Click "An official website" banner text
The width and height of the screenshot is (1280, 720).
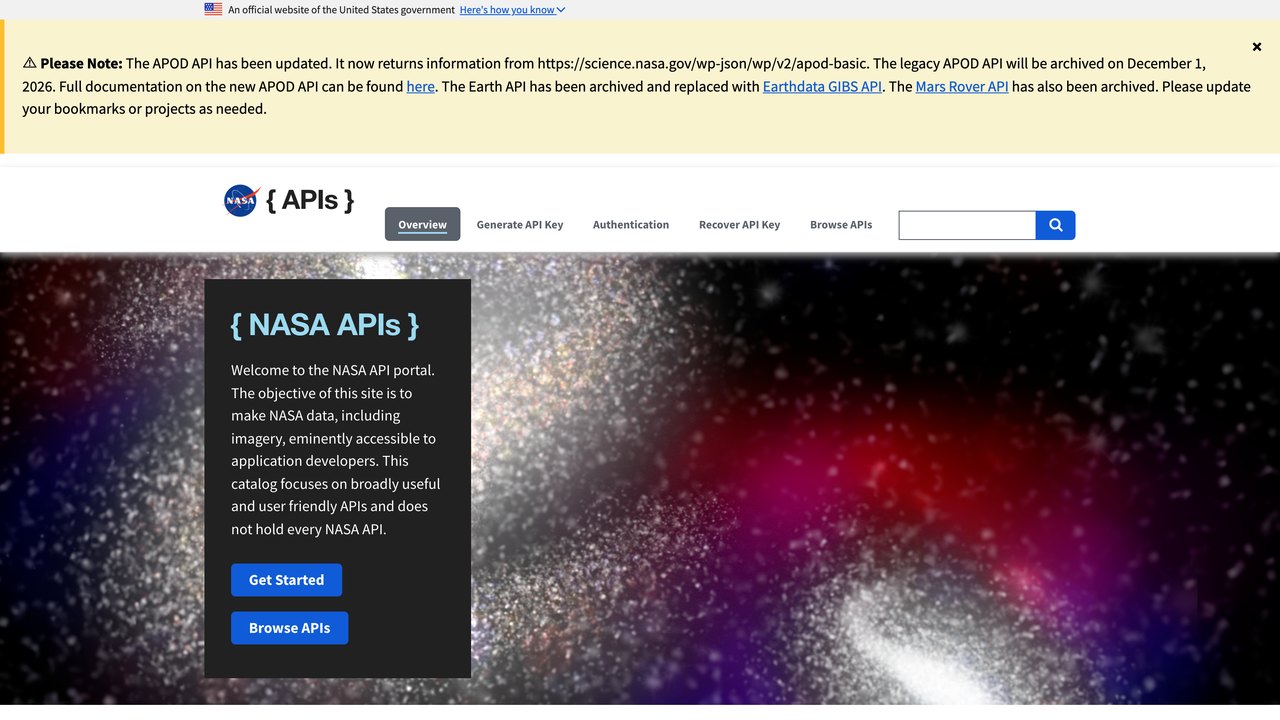tap(341, 10)
